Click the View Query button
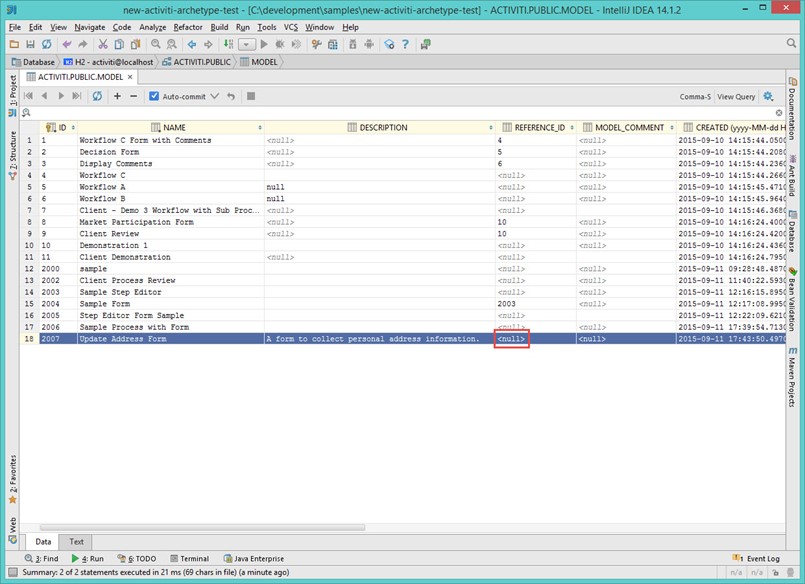The image size is (805, 584). (737, 96)
